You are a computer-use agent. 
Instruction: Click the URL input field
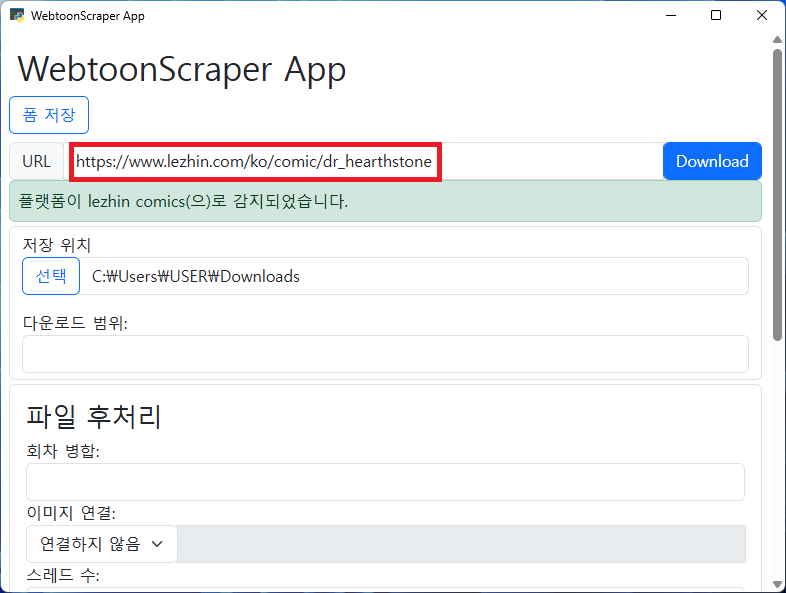[x=363, y=161]
